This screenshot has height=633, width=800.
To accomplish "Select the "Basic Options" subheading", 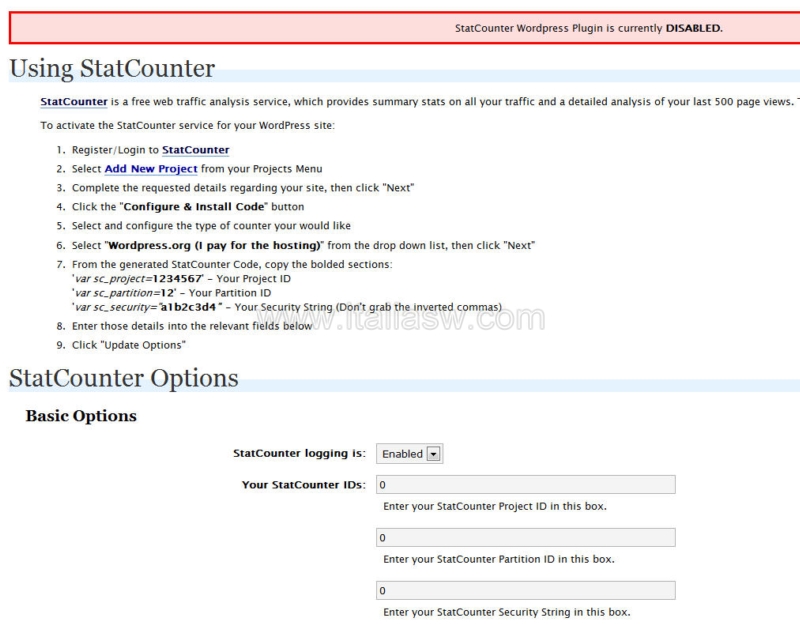I will pyautogui.click(x=81, y=416).
